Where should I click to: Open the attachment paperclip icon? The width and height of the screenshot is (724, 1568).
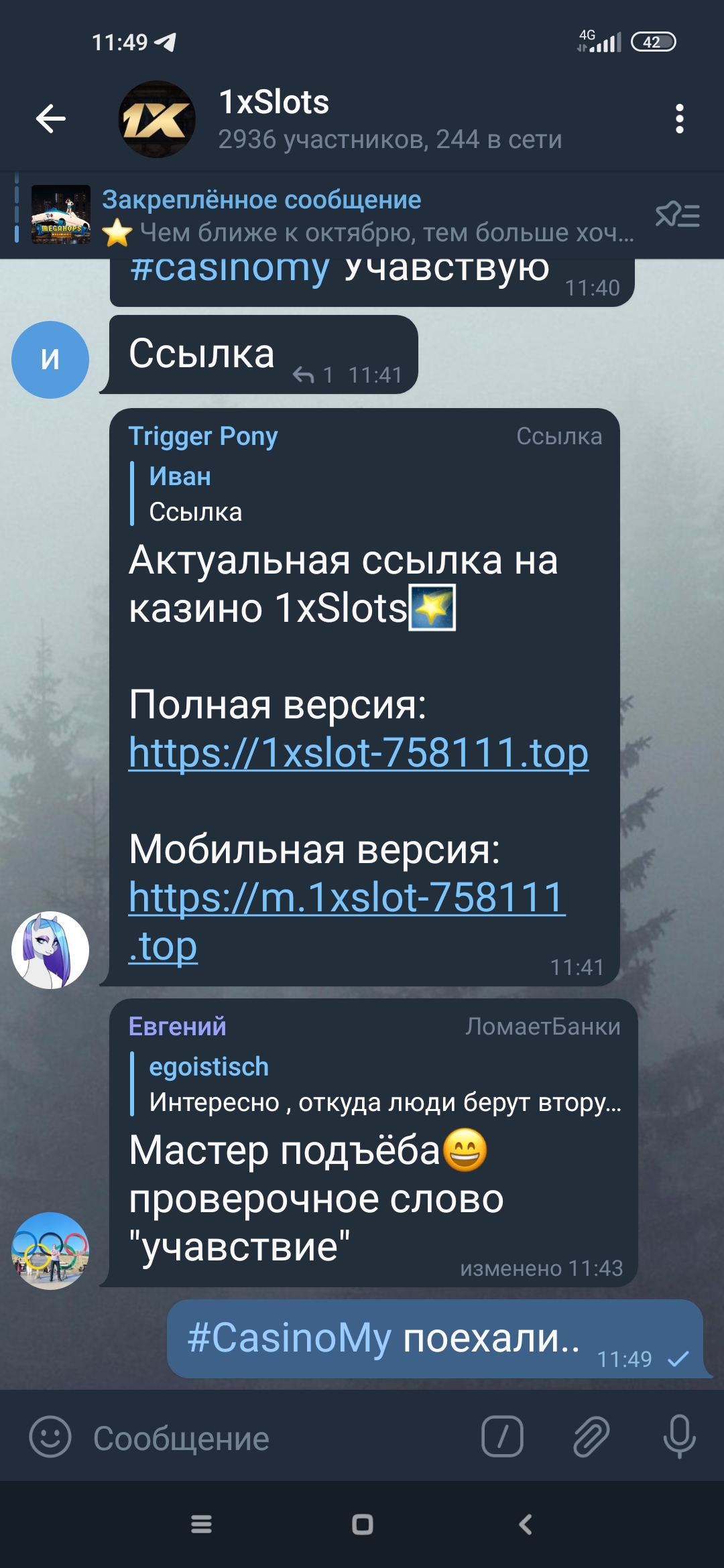(x=591, y=1437)
